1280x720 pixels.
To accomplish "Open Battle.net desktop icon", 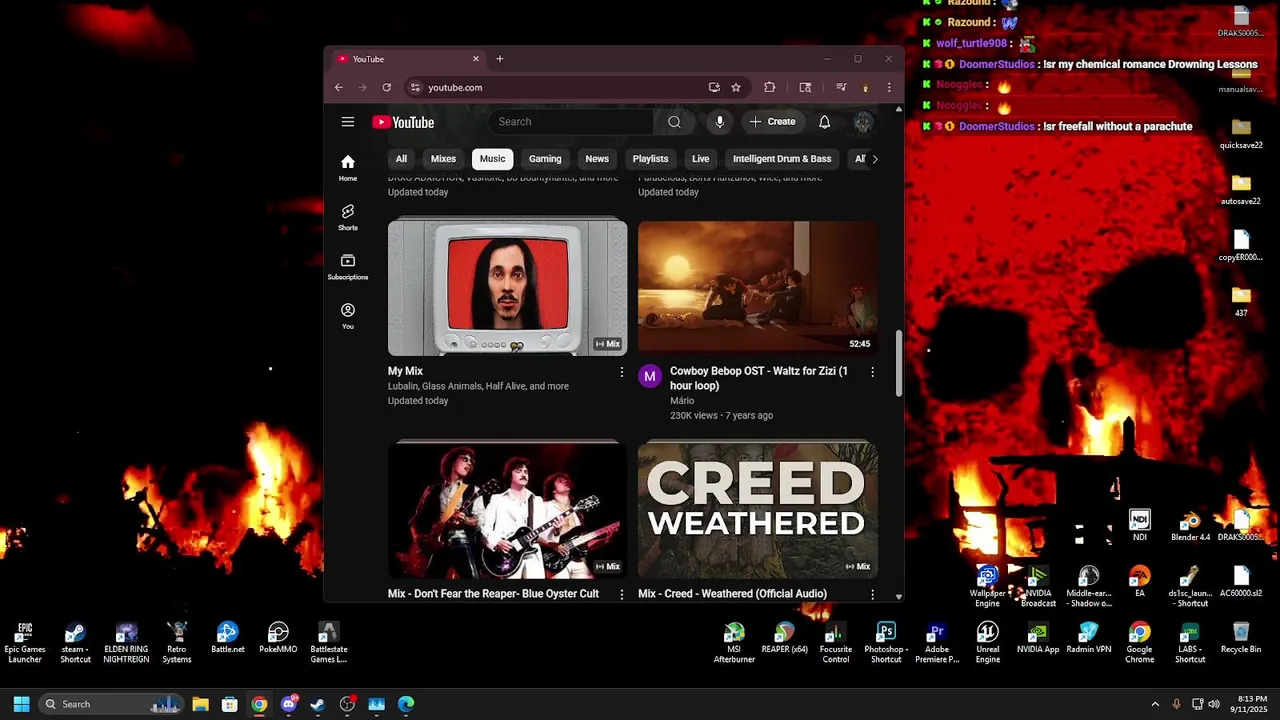I will tap(228, 638).
